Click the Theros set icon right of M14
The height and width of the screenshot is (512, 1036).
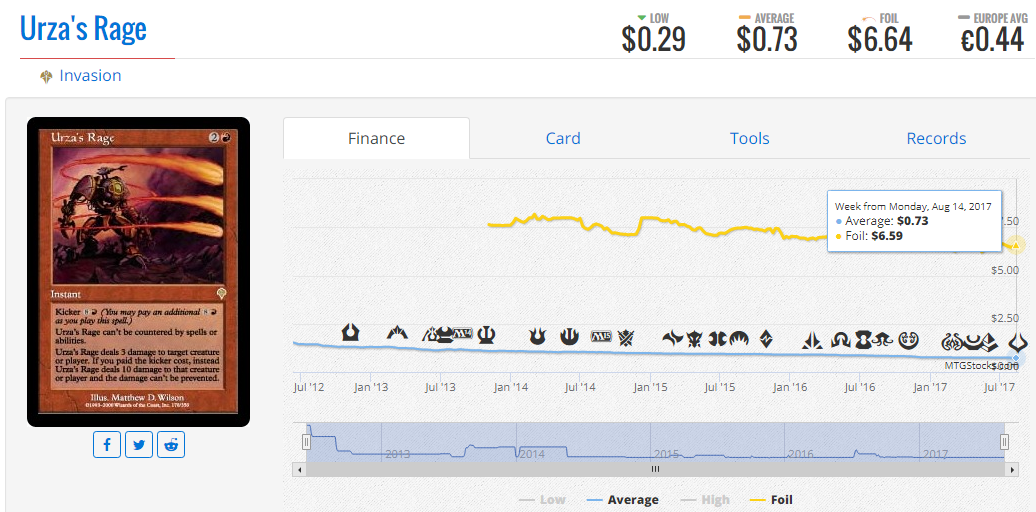pyautogui.click(x=486, y=335)
